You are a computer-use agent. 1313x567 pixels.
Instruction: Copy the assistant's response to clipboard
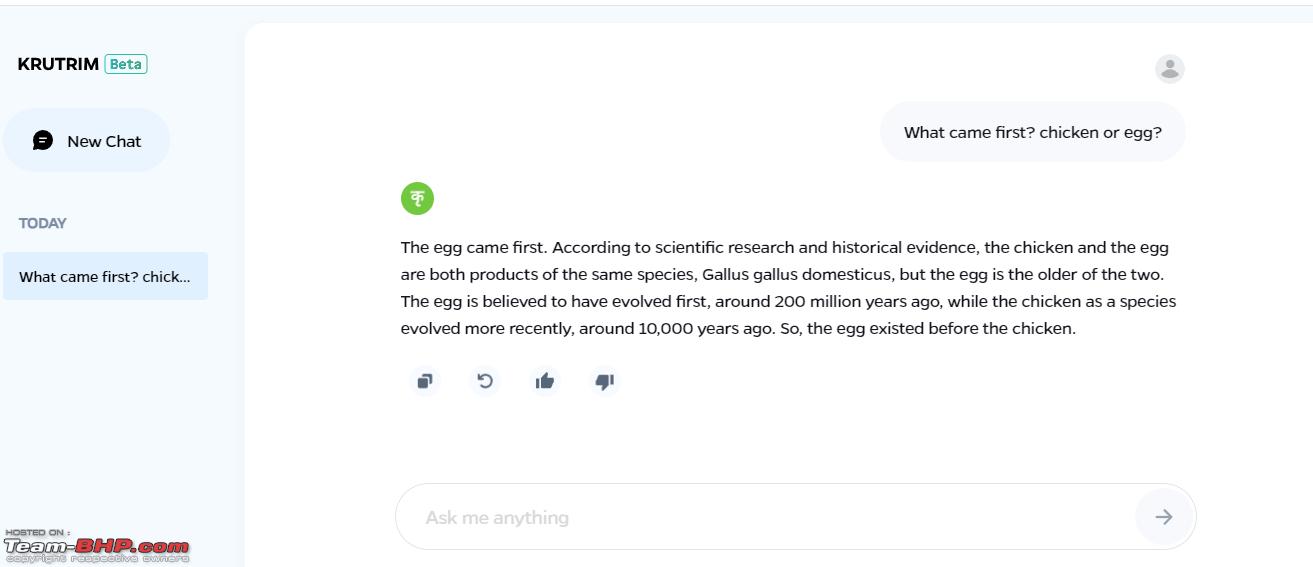pyautogui.click(x=425, y=381)
